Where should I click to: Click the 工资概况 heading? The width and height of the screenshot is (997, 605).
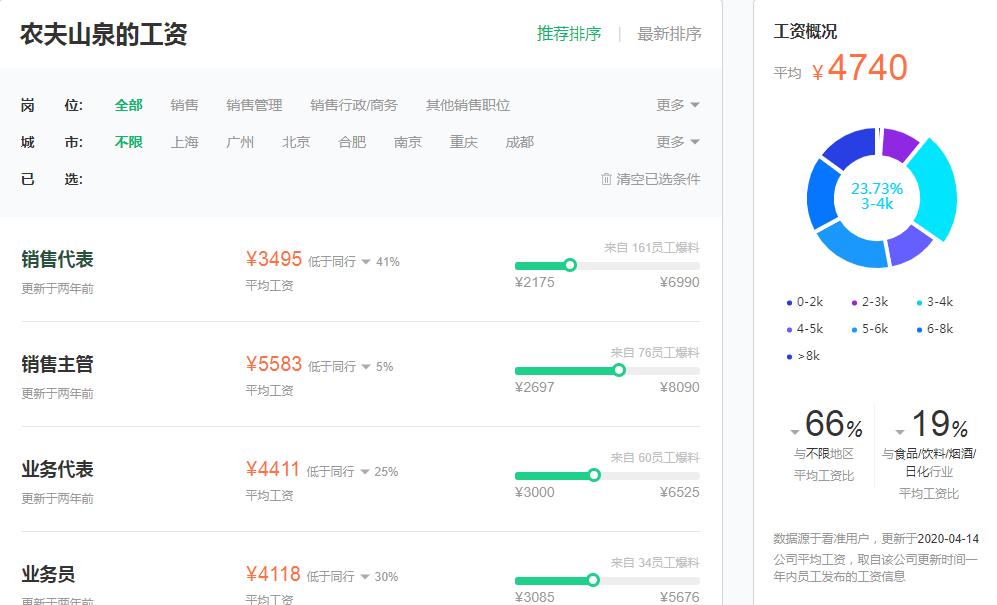point(805,31)
